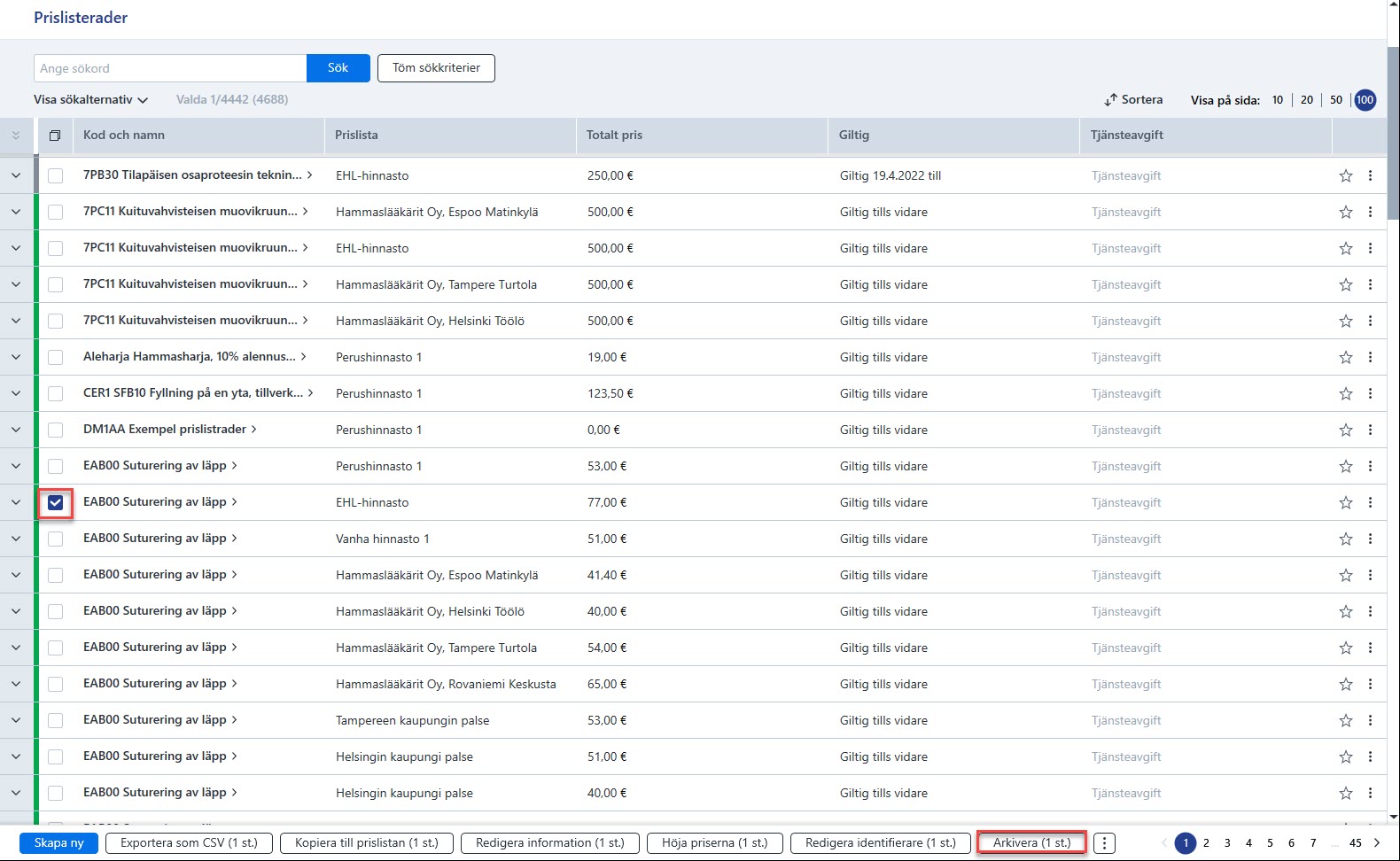Image resolution: width=1400 pixels, height=861 pixels.
Task: Click the select-all icon in header
Action: [55, 136]
